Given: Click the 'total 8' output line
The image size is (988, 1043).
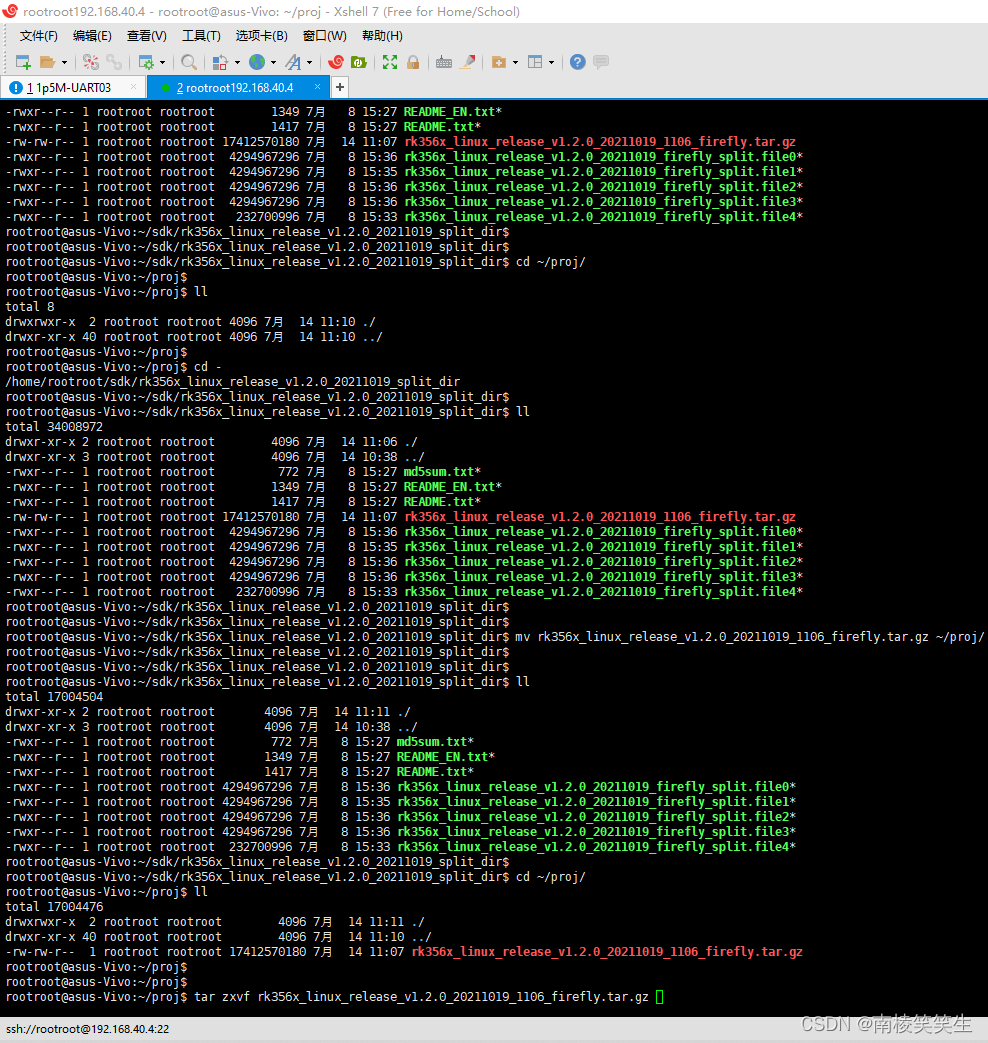Looking at the screenshot, I should (x=30, y=307).
